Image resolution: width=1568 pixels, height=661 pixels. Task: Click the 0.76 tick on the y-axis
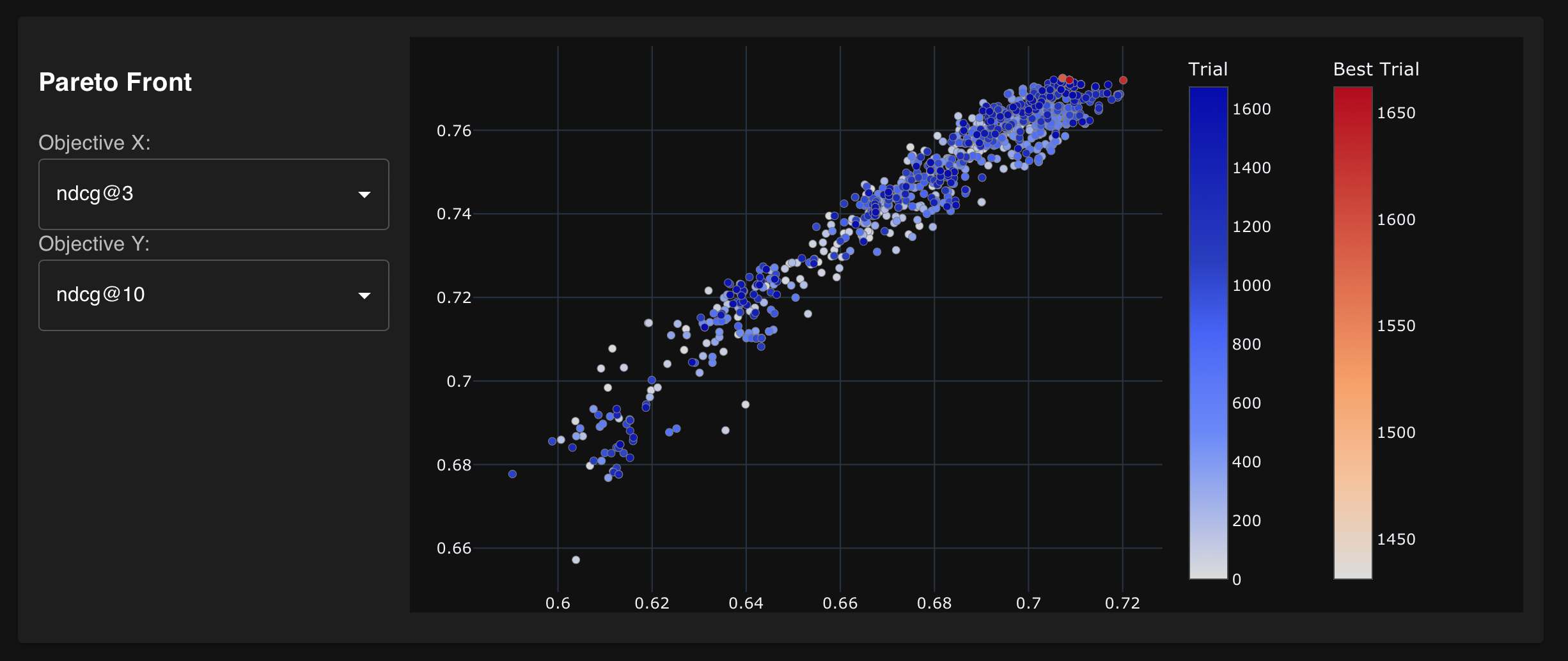click(x=453, y=131)
